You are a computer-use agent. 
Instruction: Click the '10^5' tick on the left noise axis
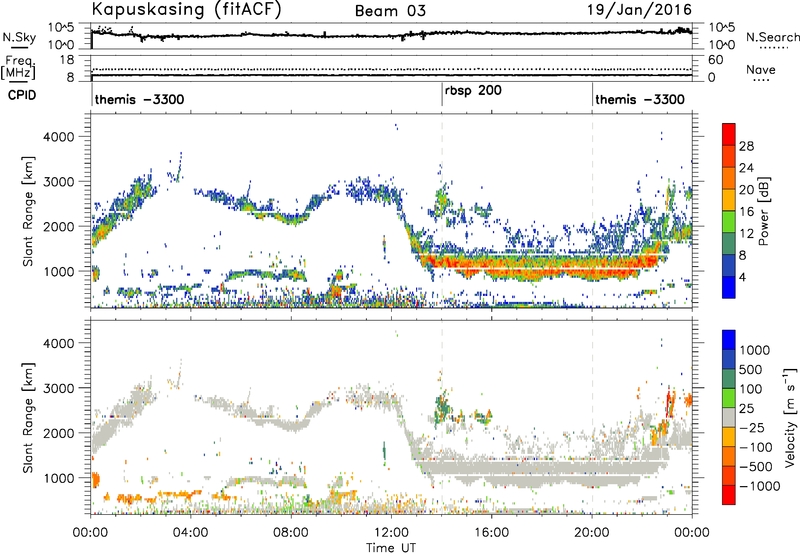click(61, 27)
